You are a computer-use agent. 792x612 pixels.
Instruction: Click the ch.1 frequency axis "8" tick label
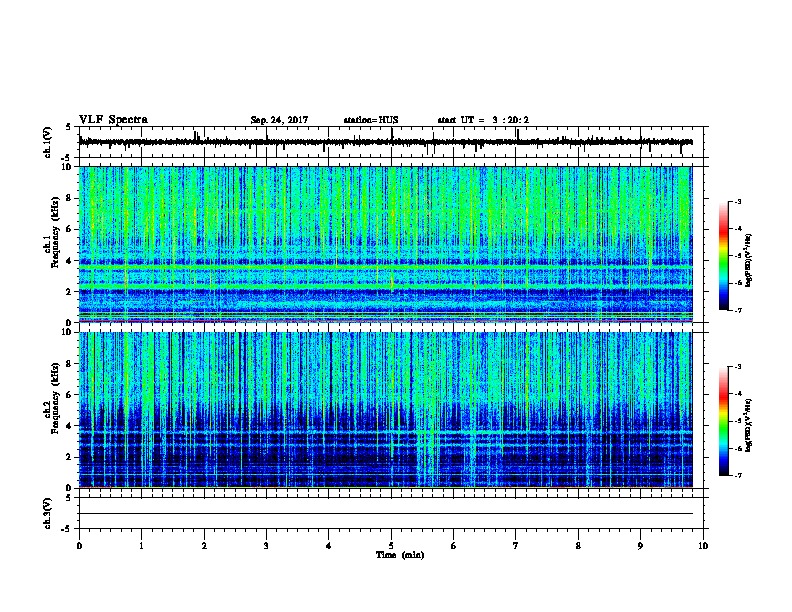[x=70, y=198]
